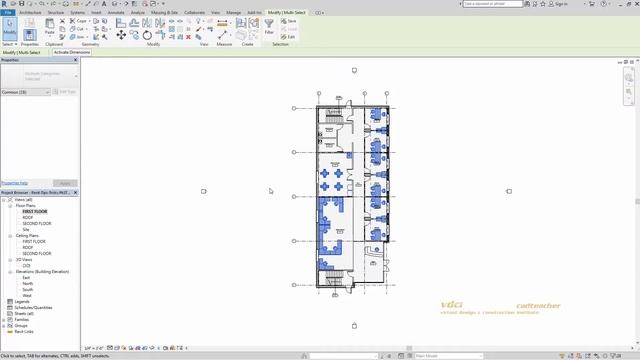Switch to the Manage ribbon tab
The height and width of the screenshot is (360, 640).
233,13
